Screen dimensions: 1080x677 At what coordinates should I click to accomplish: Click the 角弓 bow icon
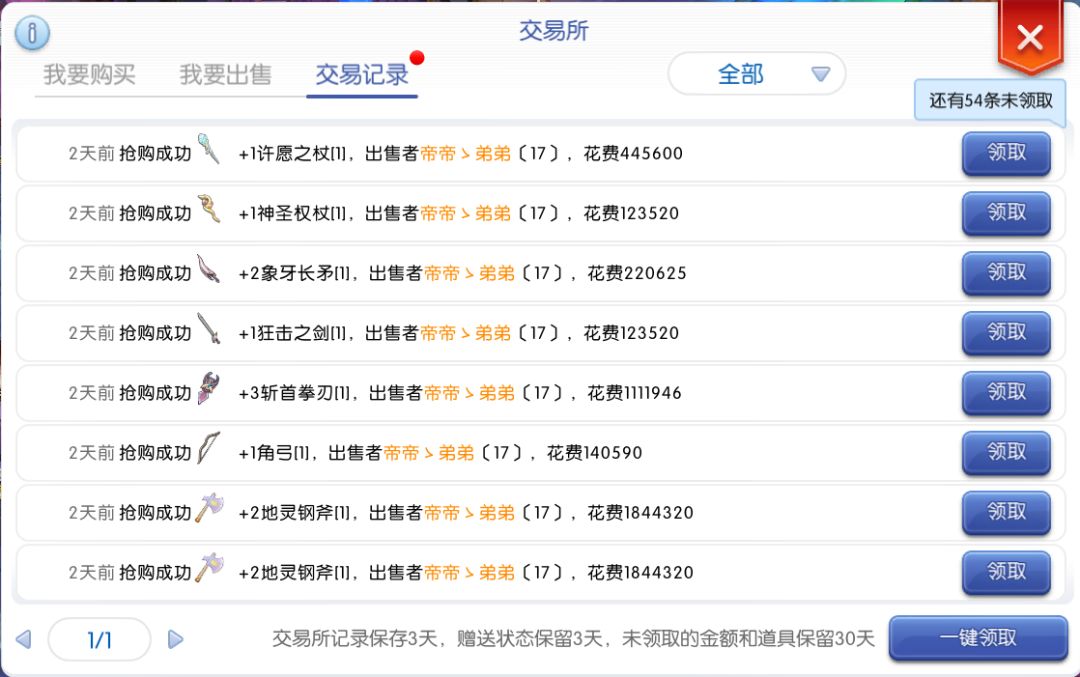click(x=209, y=448)
